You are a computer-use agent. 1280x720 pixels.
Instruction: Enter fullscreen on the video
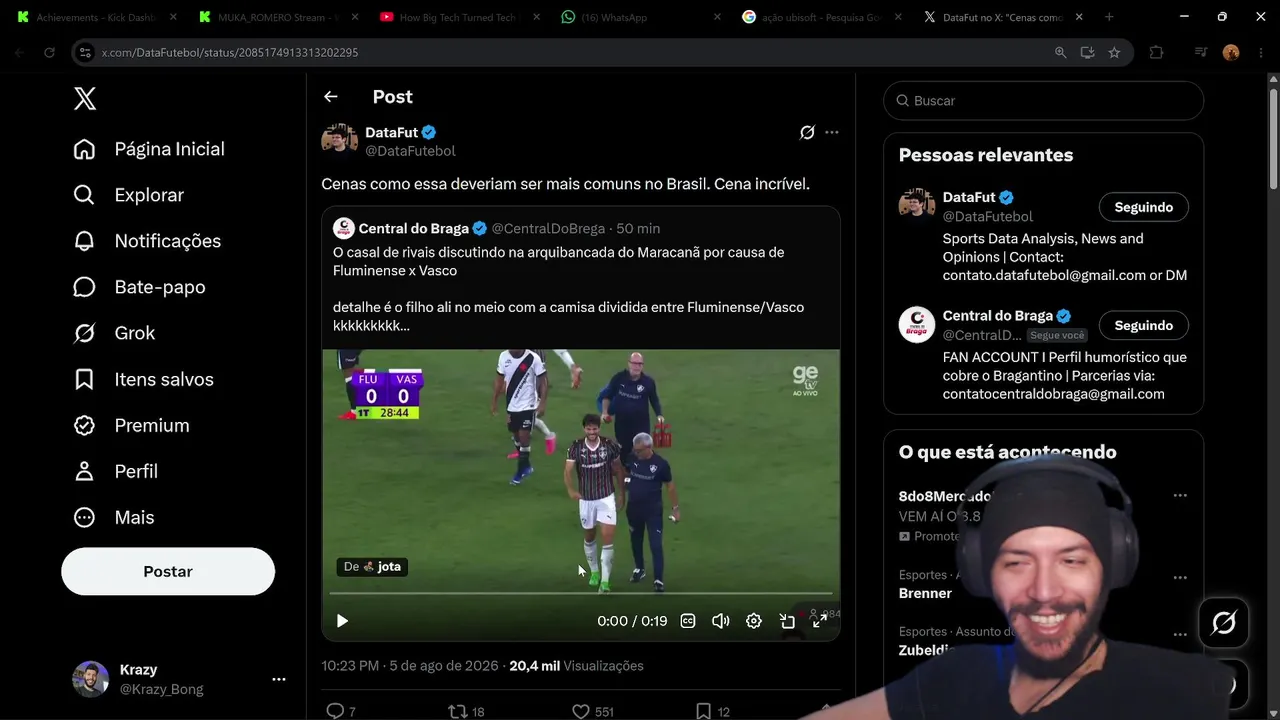819,621
